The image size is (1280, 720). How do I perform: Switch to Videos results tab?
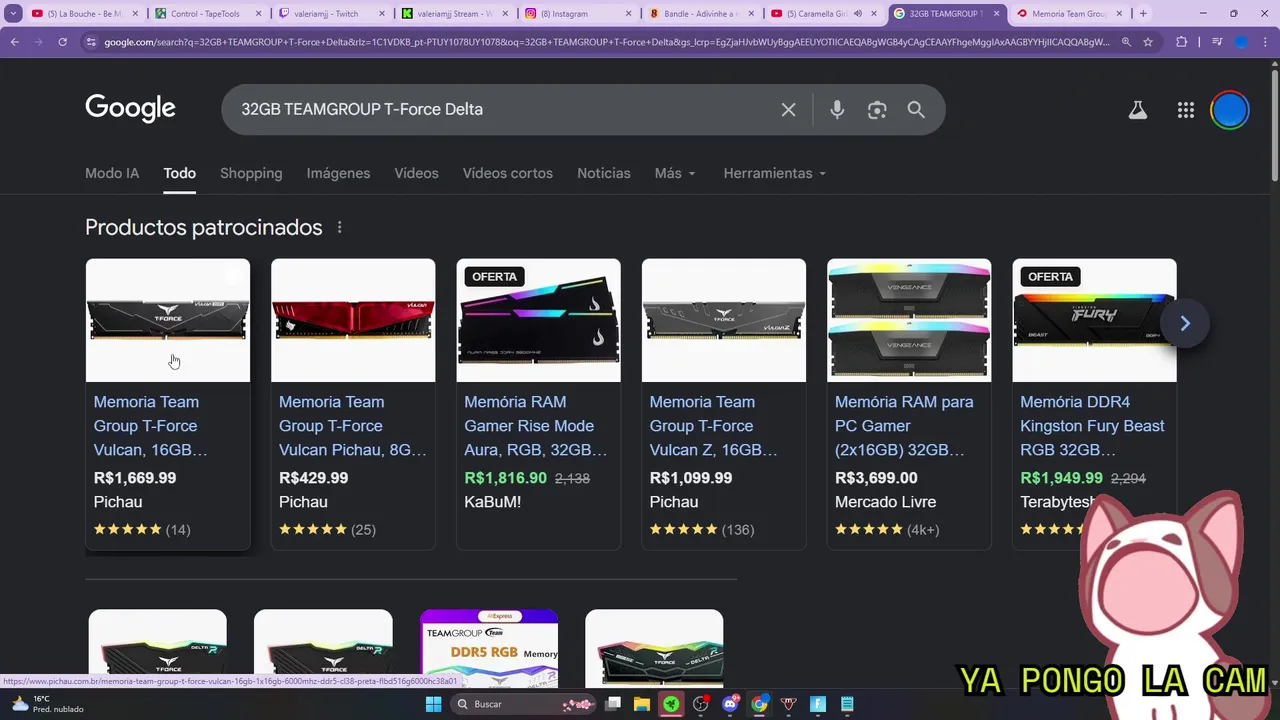416,173
